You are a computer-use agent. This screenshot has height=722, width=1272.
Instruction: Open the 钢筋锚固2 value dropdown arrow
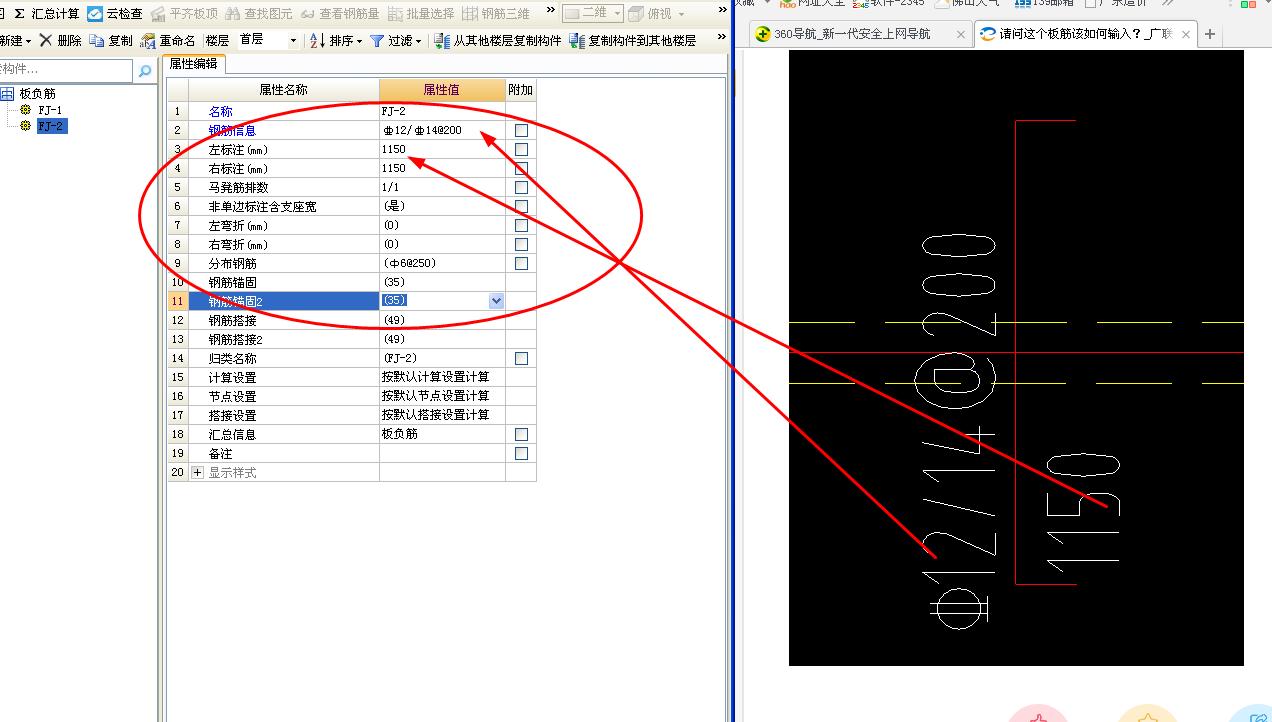point(496,301)
